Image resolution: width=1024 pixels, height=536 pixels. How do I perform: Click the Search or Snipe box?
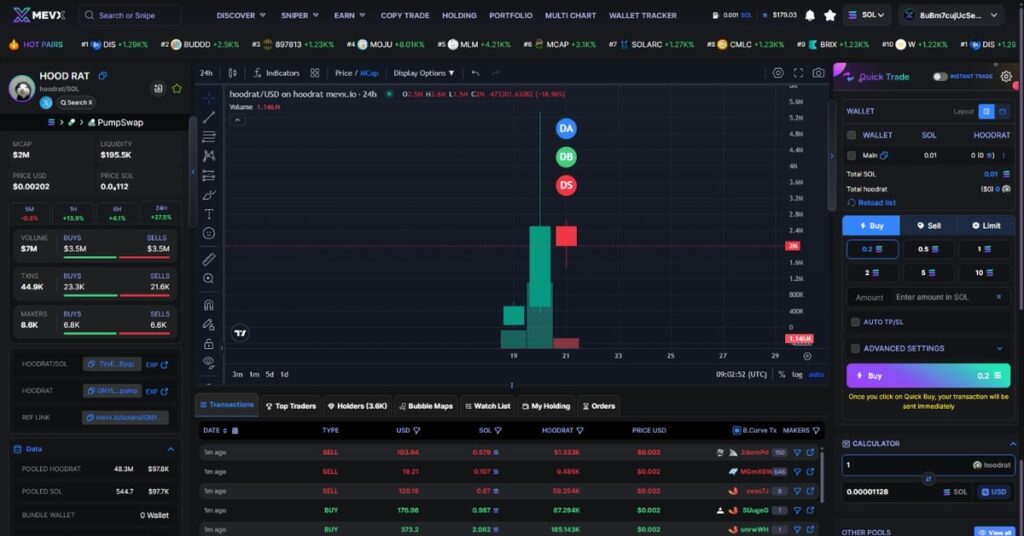(x=130, y=15)
